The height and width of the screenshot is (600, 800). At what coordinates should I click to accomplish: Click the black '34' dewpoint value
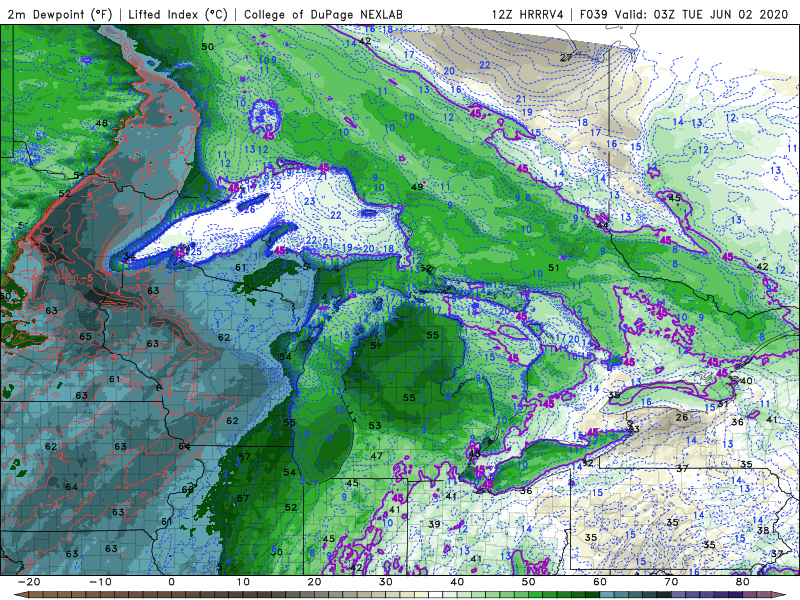click(130, 257)
